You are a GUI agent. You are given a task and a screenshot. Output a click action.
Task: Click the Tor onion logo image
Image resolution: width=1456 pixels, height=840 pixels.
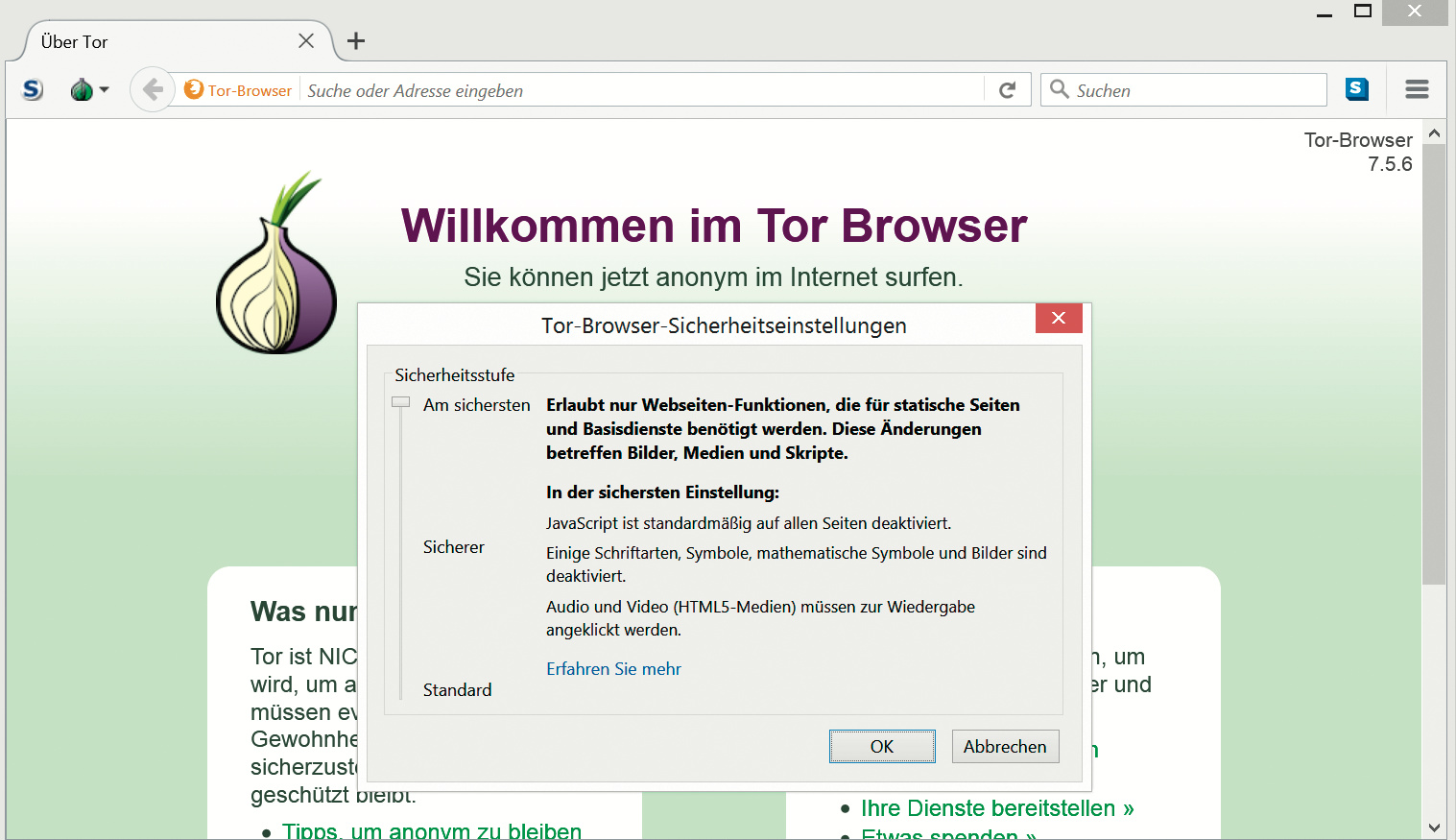click(x=276, y=263)
